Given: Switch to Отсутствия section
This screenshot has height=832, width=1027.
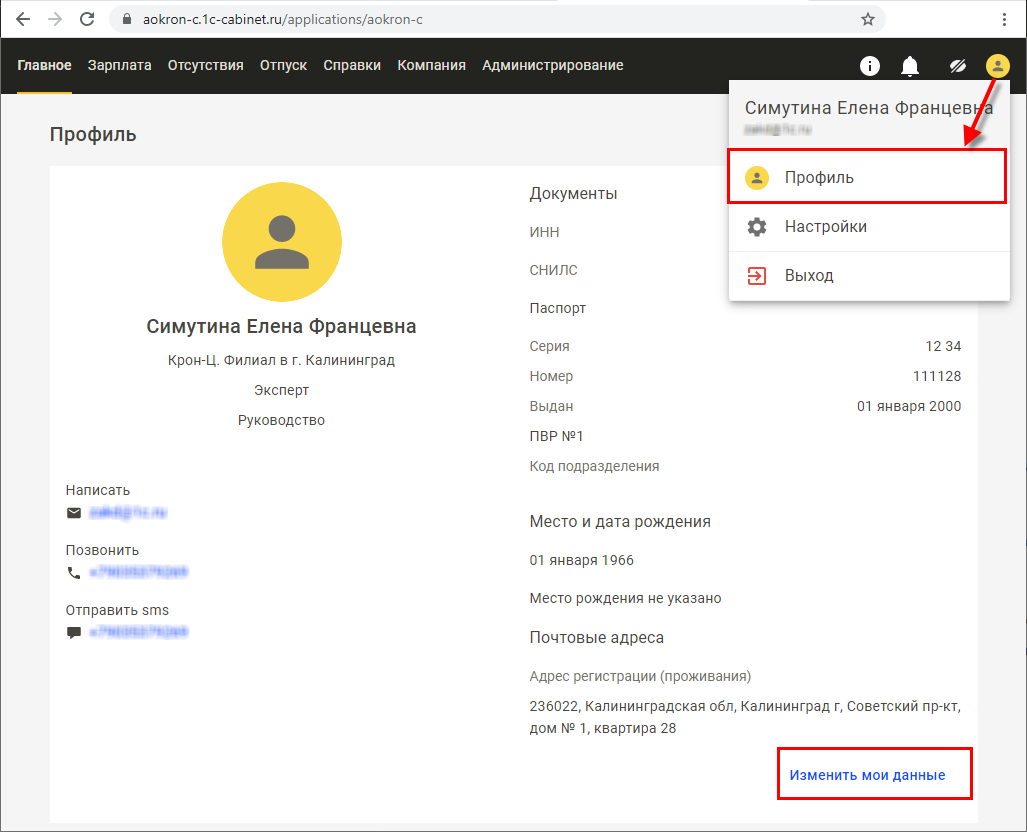Looking at the screenshot, I should coord(205,66).
